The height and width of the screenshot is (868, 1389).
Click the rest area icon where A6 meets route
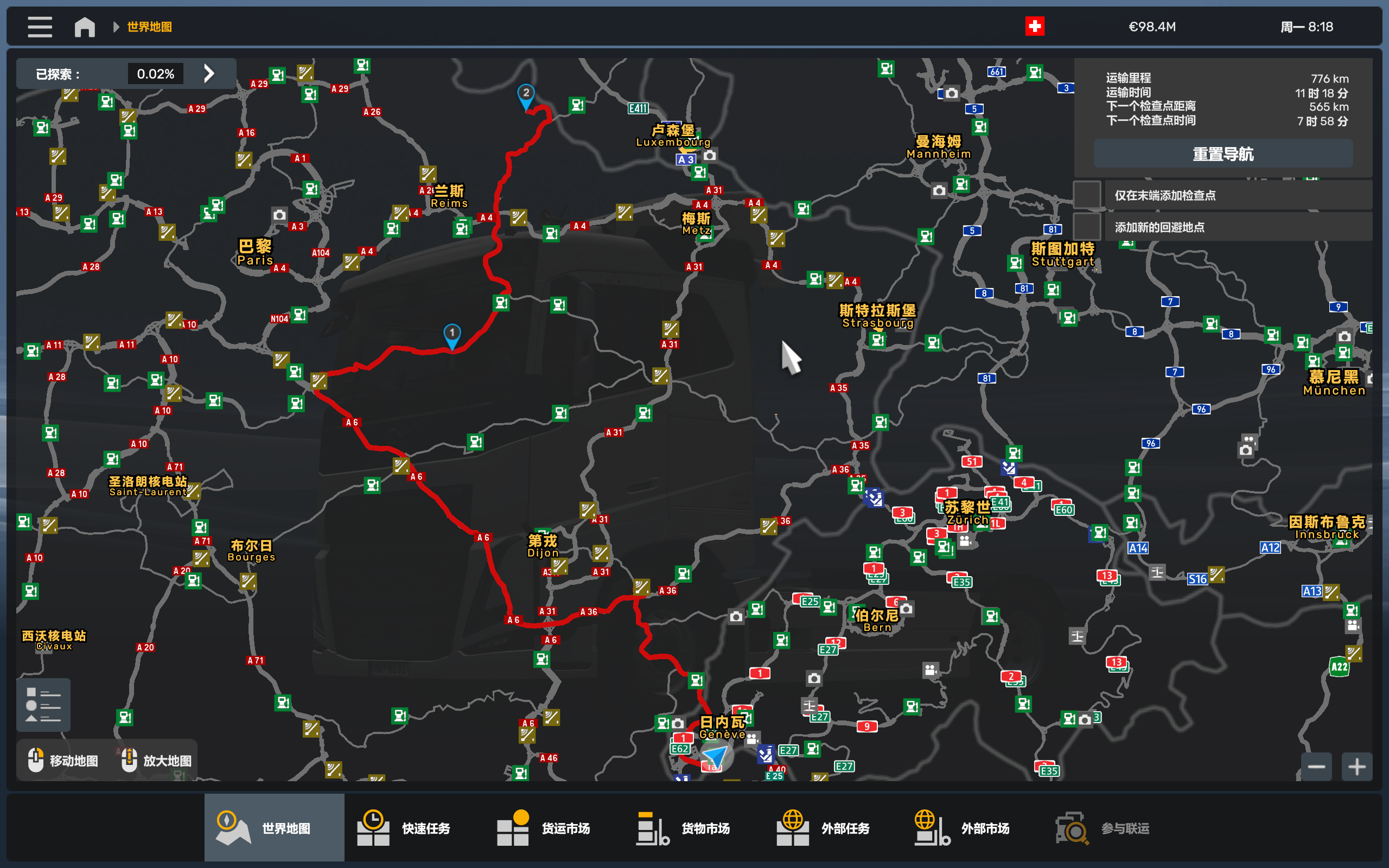click(318, 380)
